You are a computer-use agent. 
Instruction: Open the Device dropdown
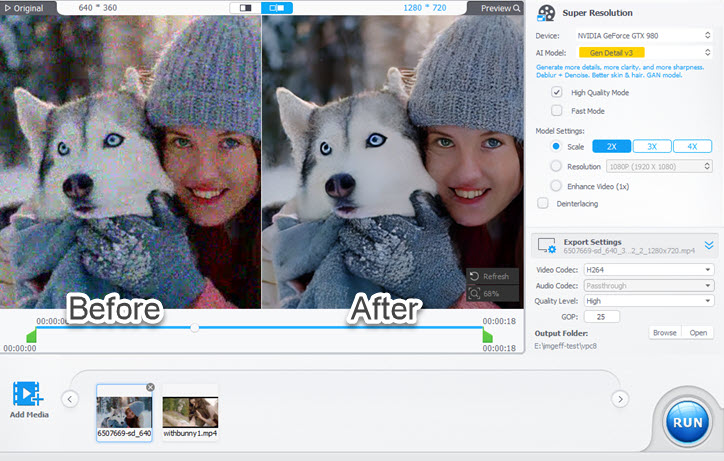click(x=644, y=36)
